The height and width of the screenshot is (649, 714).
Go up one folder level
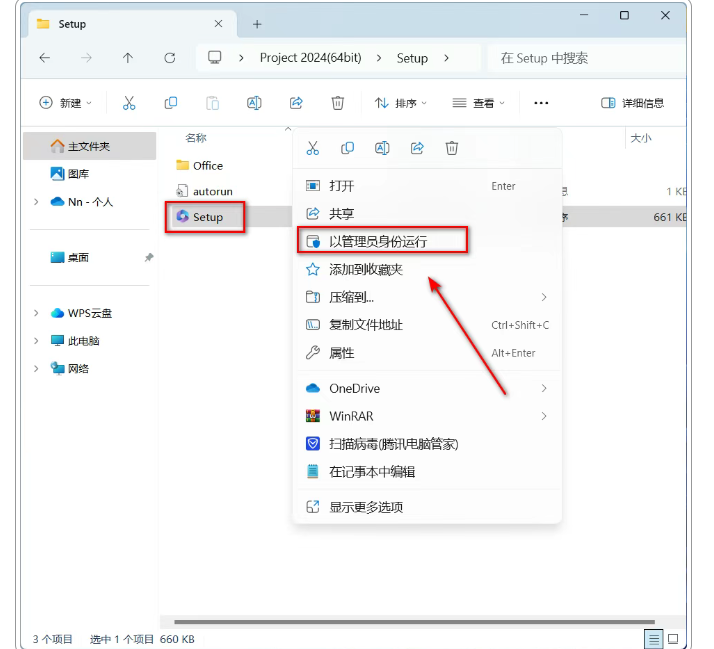pyautogui.click(x=128, y=58)
